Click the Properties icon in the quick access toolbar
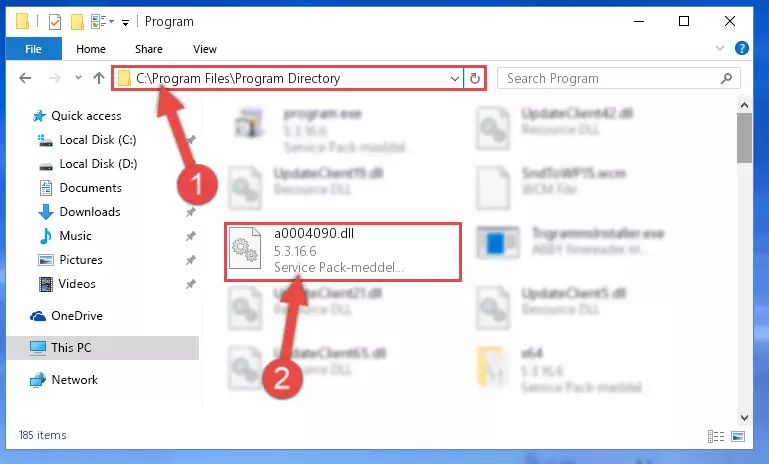 pyautogui.click(x=54, y=22)
